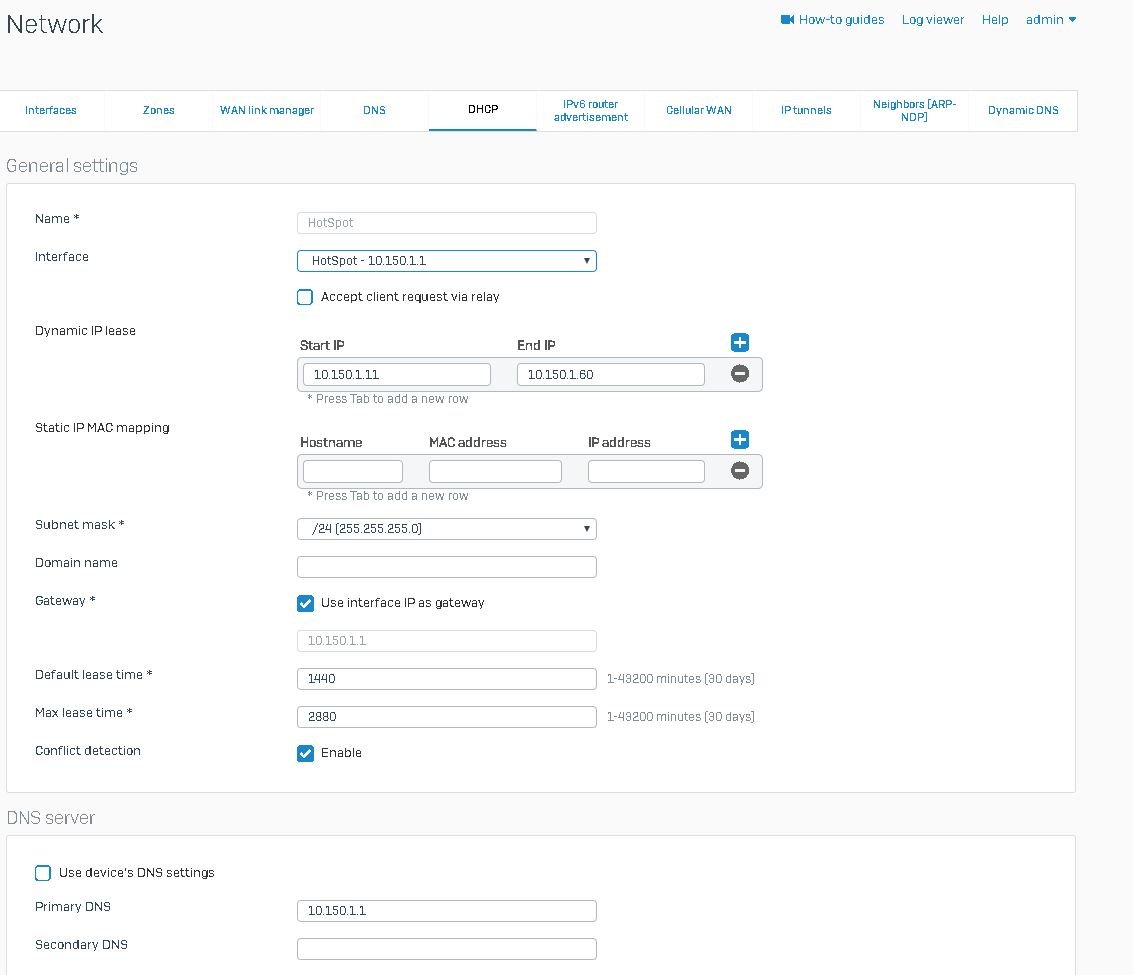The height and width of the screenshot is (975, 1133).
Task: Uncheck Use interface IP as gateway
Action: [306, 603]
